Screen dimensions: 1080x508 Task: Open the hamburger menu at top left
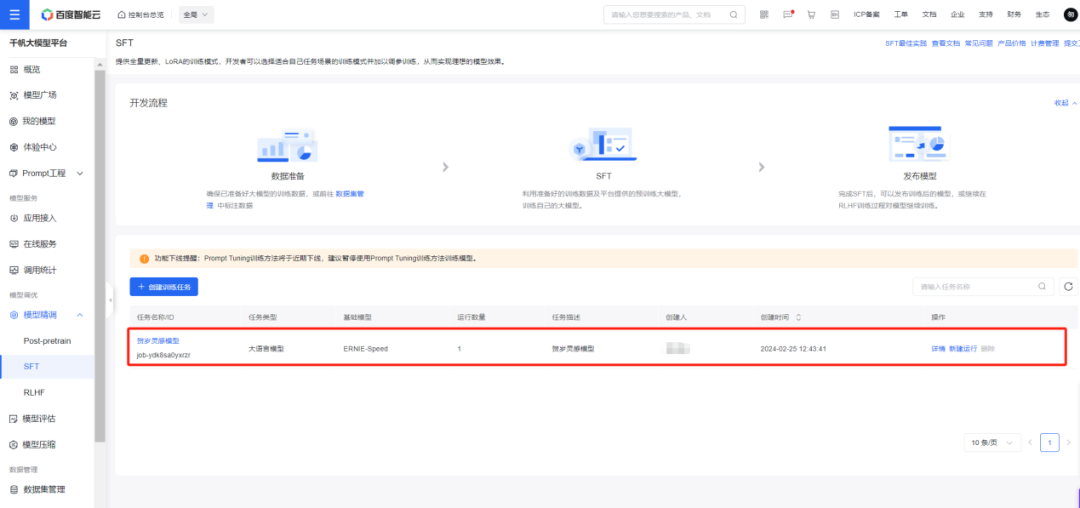click(x=14, y=14)
